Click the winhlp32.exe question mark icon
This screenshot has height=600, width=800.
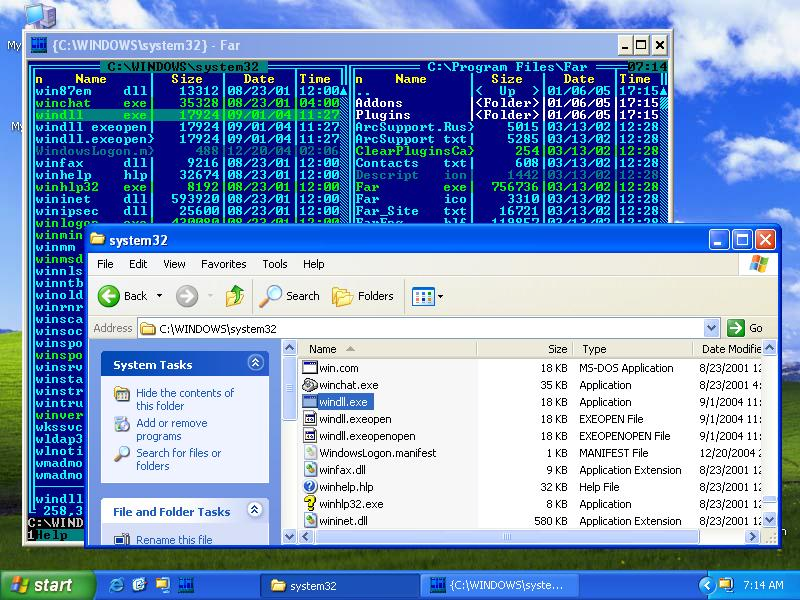[x=310, y=504]
